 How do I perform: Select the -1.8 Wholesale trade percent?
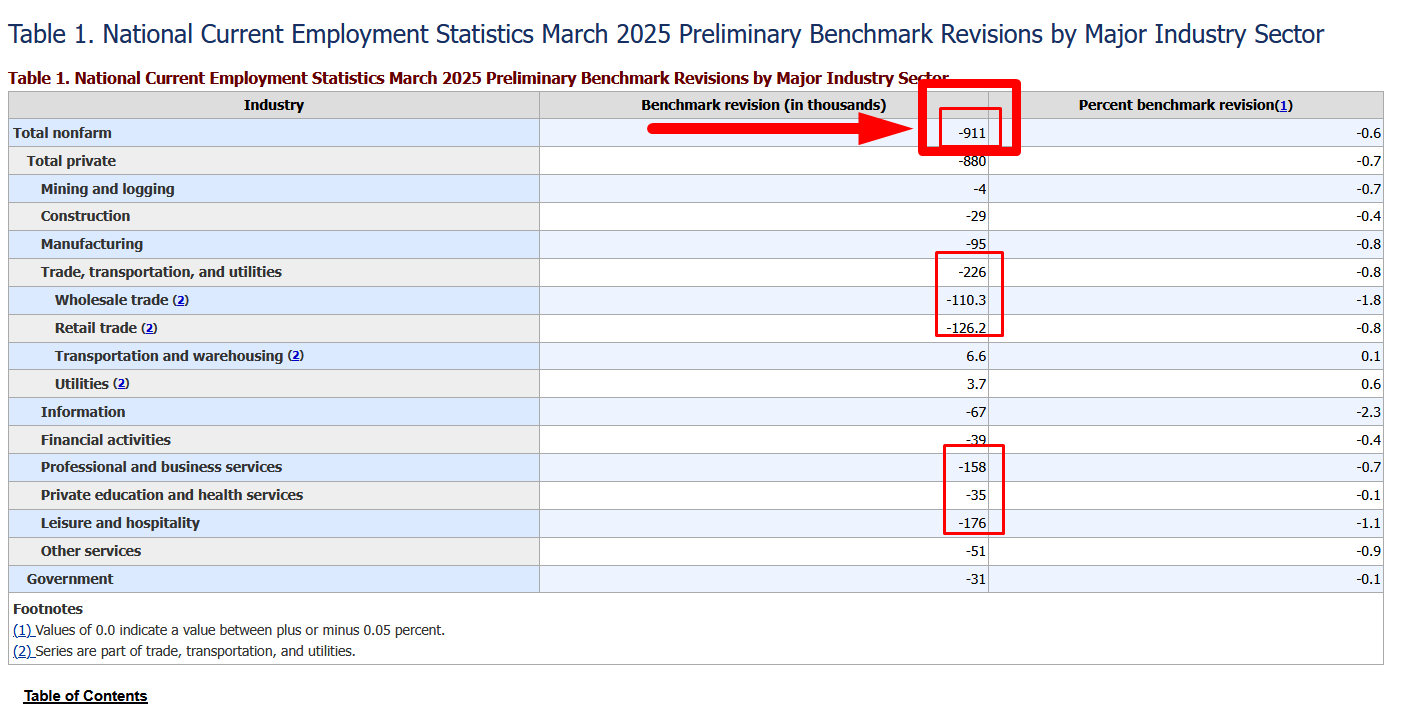click(x=1369, y=300)
